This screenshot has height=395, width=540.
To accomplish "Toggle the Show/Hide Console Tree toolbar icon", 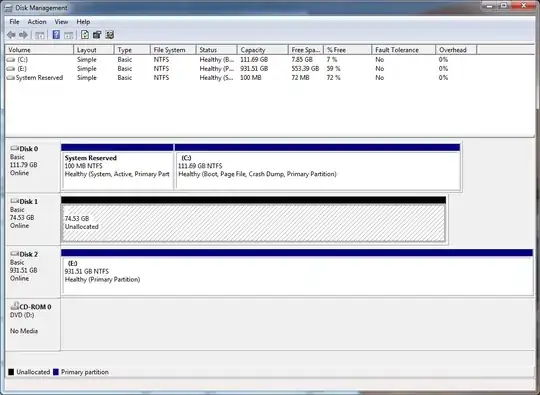I will (40, 35).
